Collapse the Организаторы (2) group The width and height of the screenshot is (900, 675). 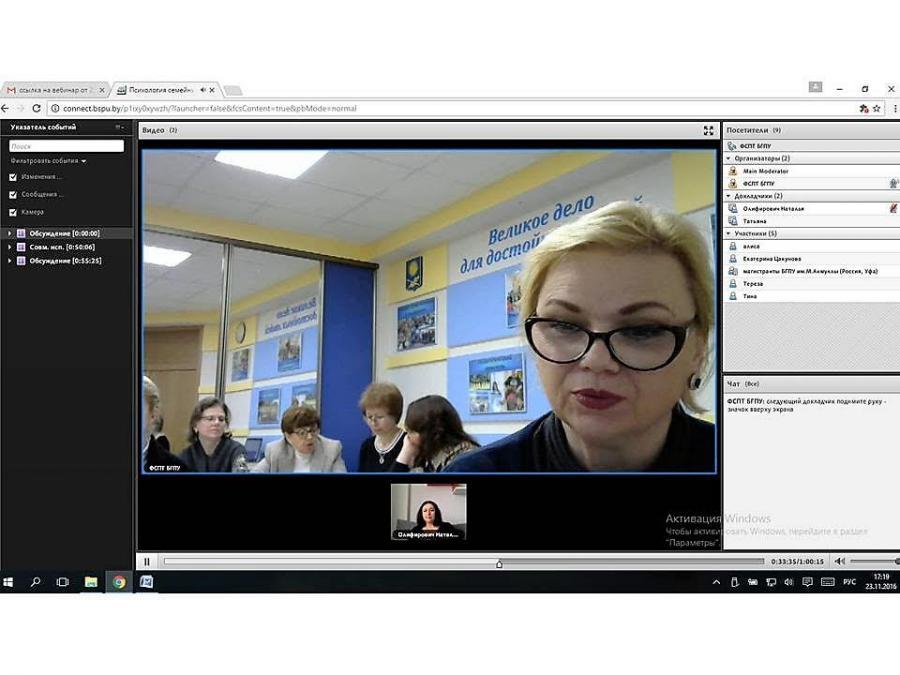729,158
